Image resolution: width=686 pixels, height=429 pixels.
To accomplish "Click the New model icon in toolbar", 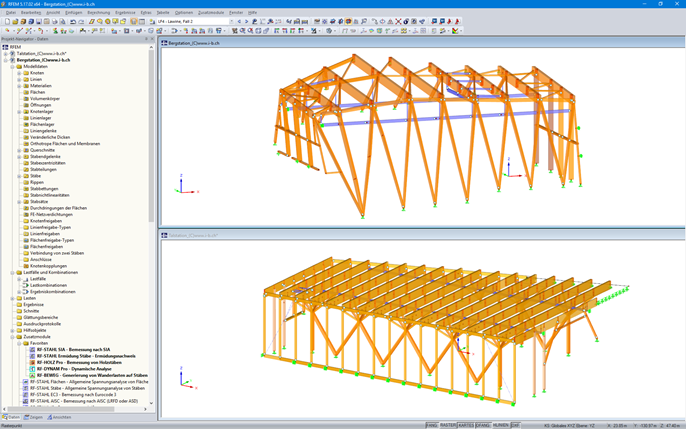I will coord(7,21).
